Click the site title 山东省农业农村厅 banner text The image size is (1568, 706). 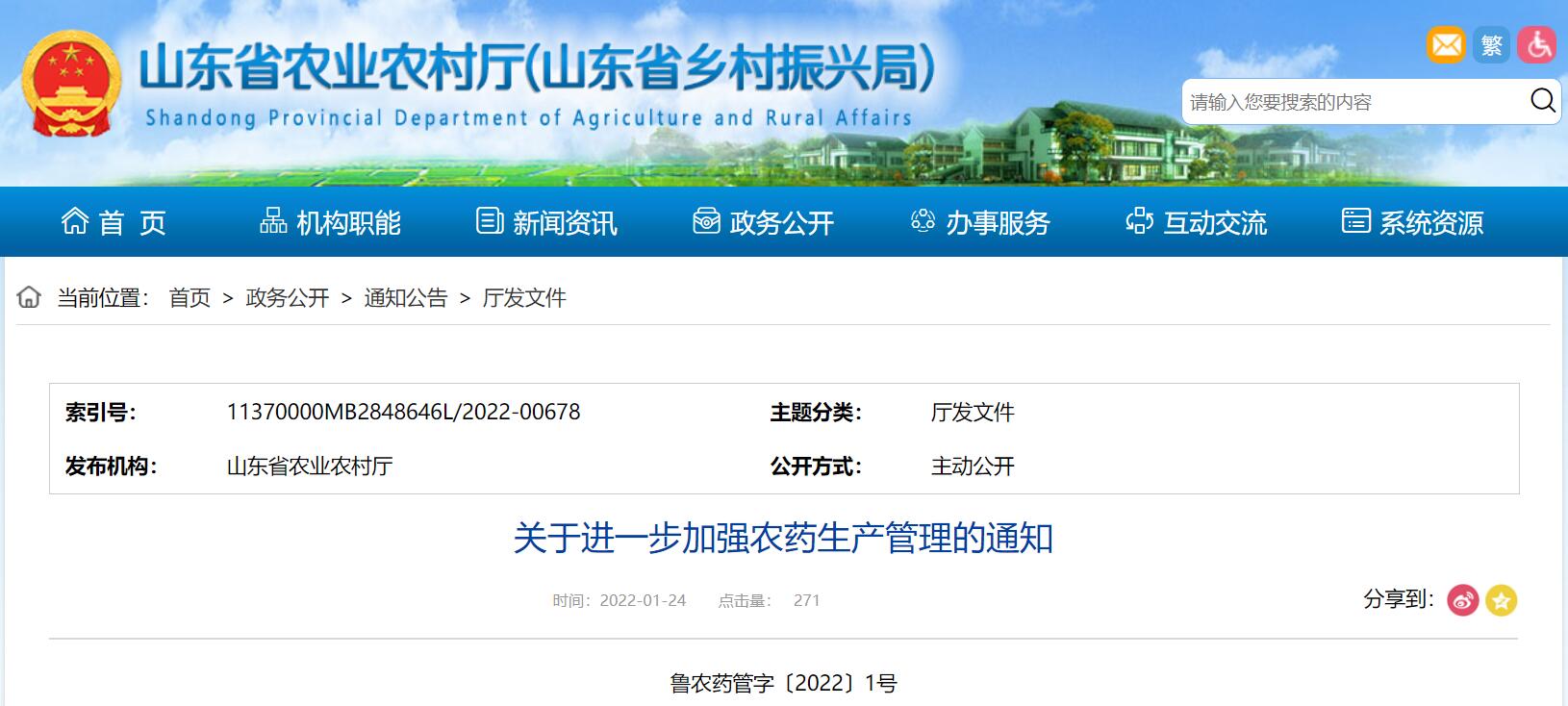click(x=537, y=67)
